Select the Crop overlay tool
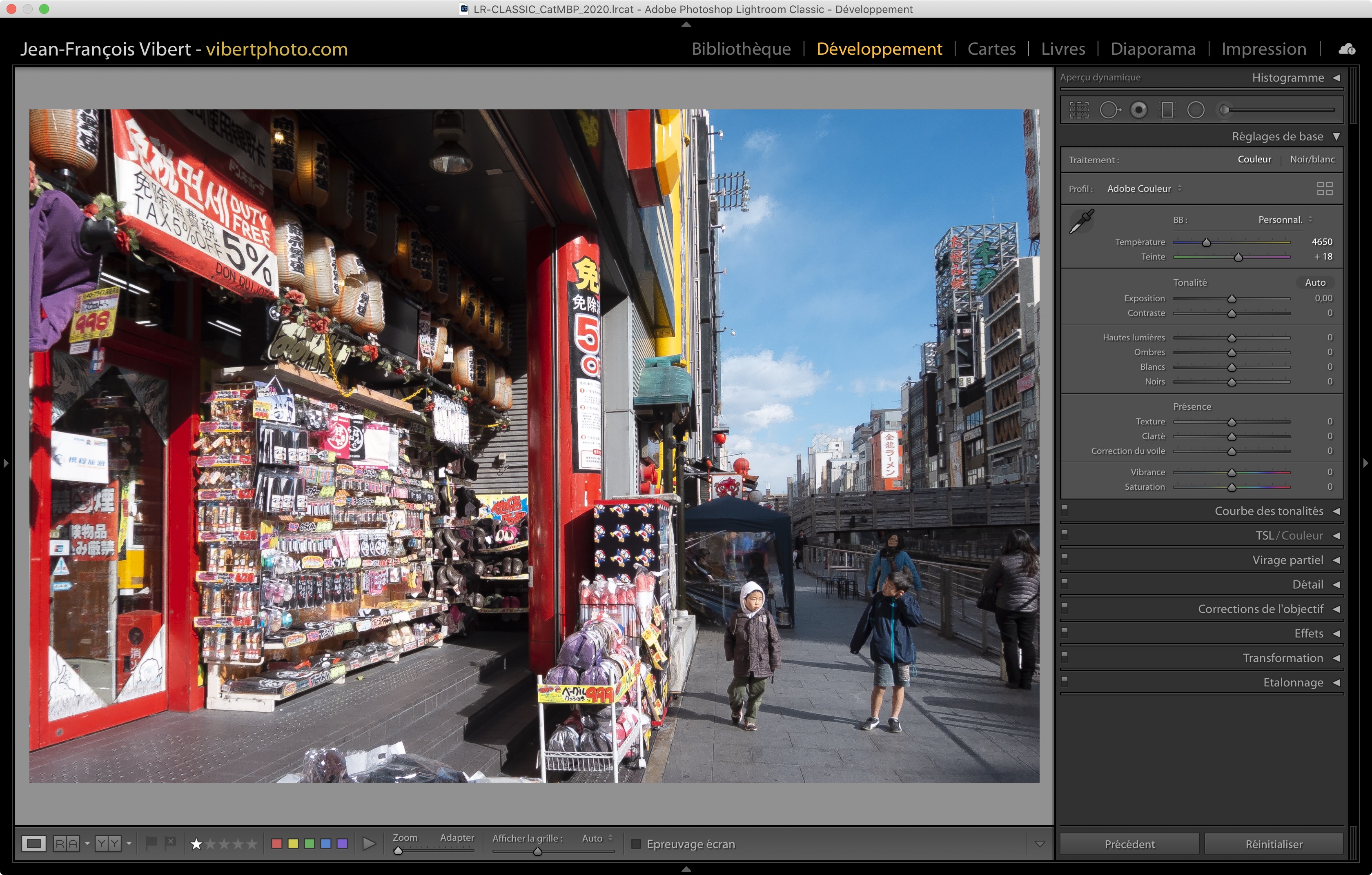The height and width of the screenshot is (875, 1372). pyautogui.click(x=1078, y=110)
